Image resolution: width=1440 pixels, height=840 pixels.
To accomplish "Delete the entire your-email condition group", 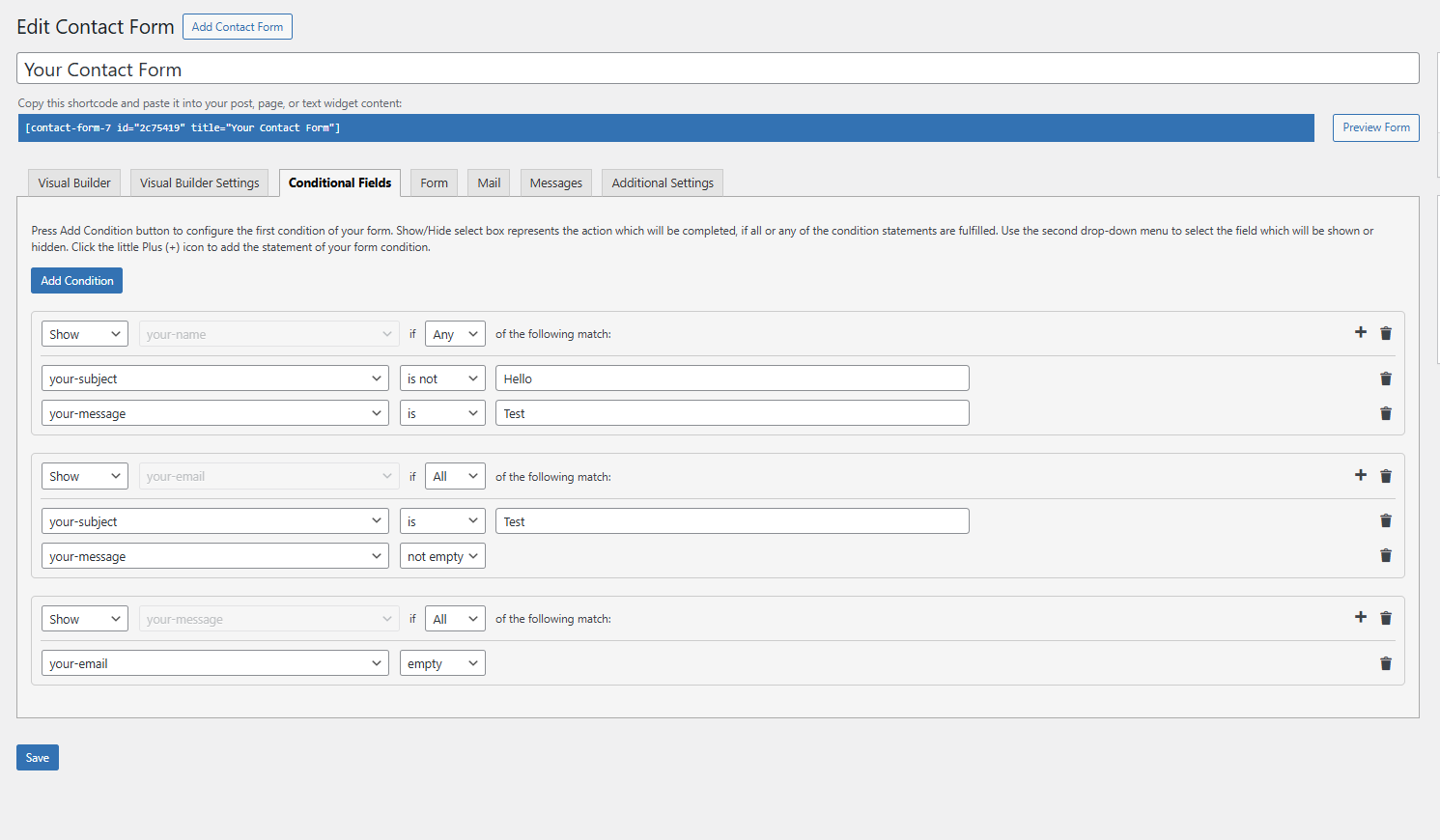I will [1385, 476].
